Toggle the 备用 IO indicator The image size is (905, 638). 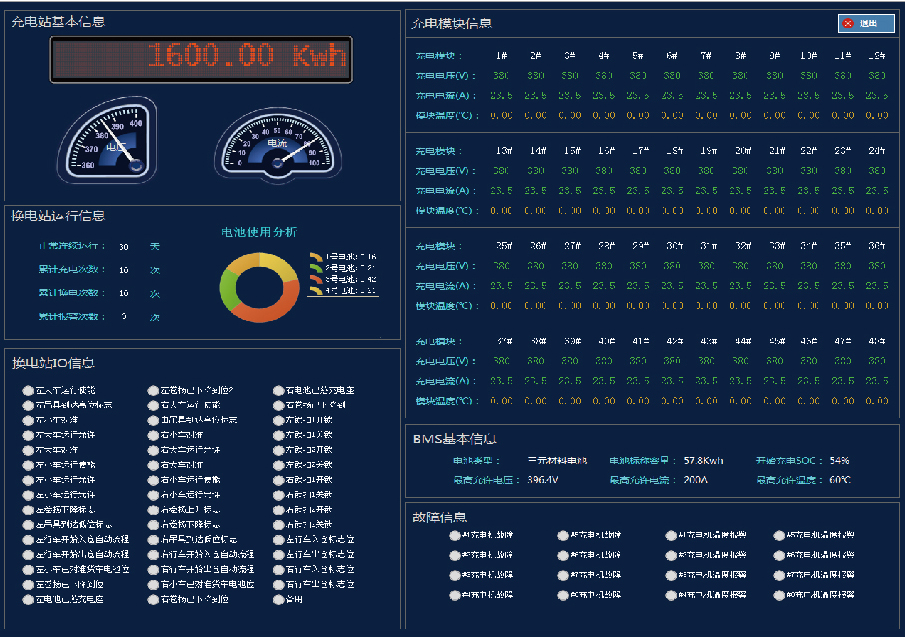click(279, 600)
